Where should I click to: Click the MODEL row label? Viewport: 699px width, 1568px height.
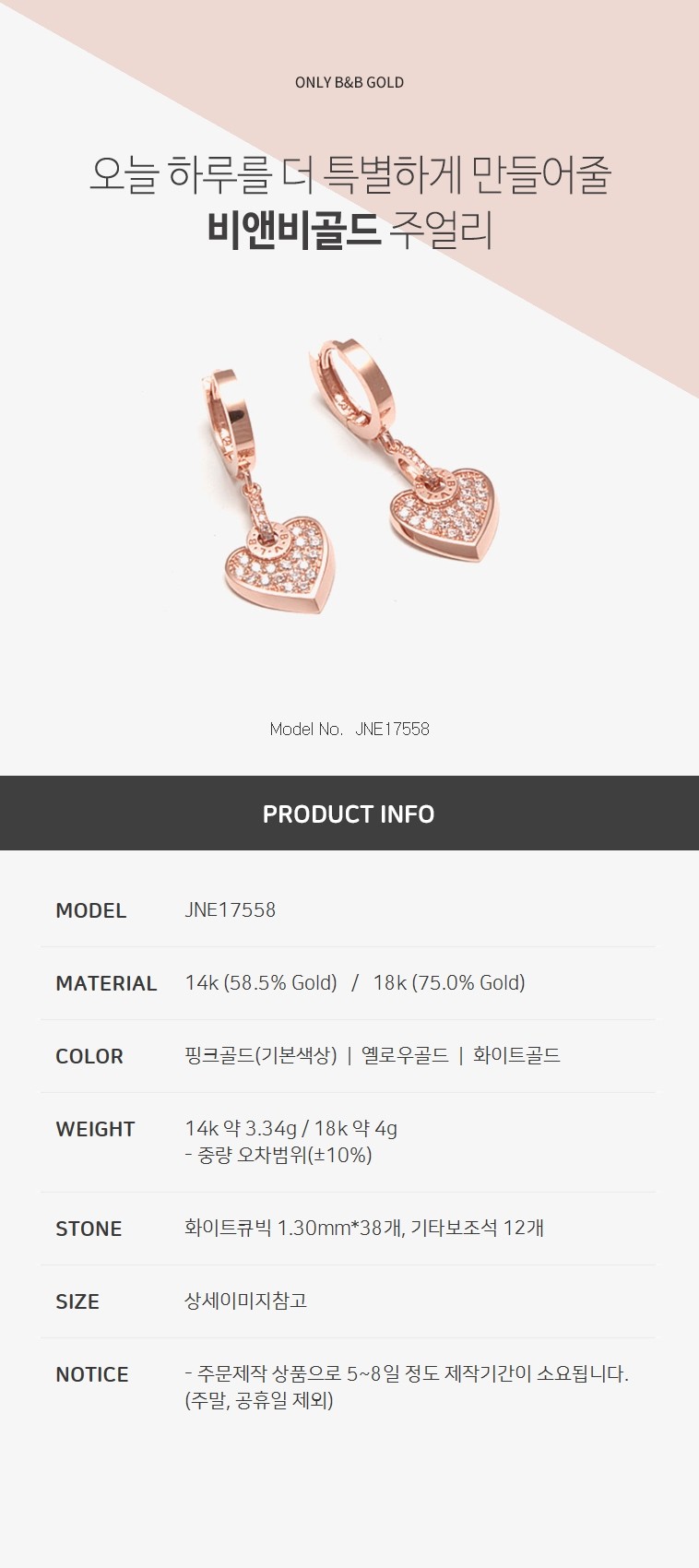(91, 910)
